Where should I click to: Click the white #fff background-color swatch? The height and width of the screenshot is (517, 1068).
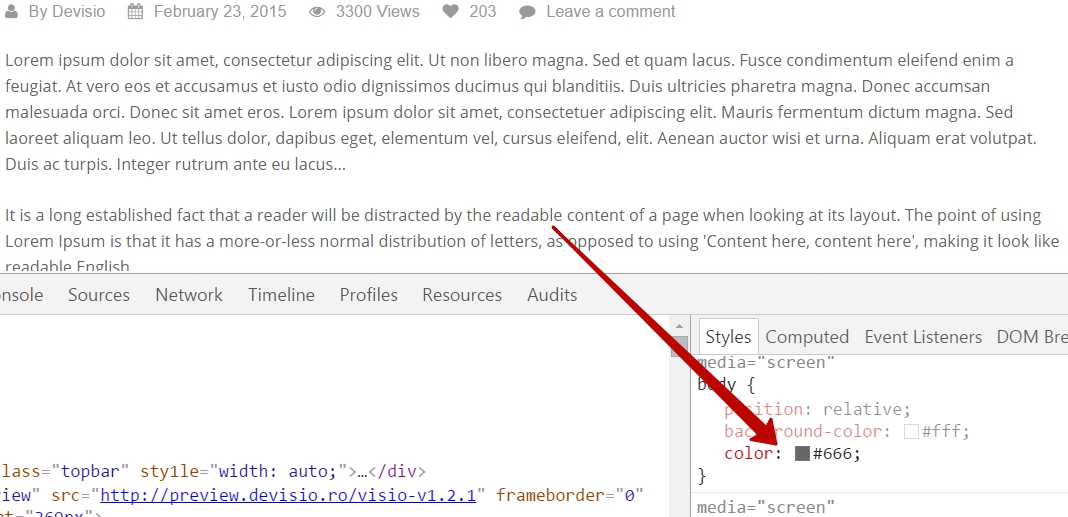911,432
